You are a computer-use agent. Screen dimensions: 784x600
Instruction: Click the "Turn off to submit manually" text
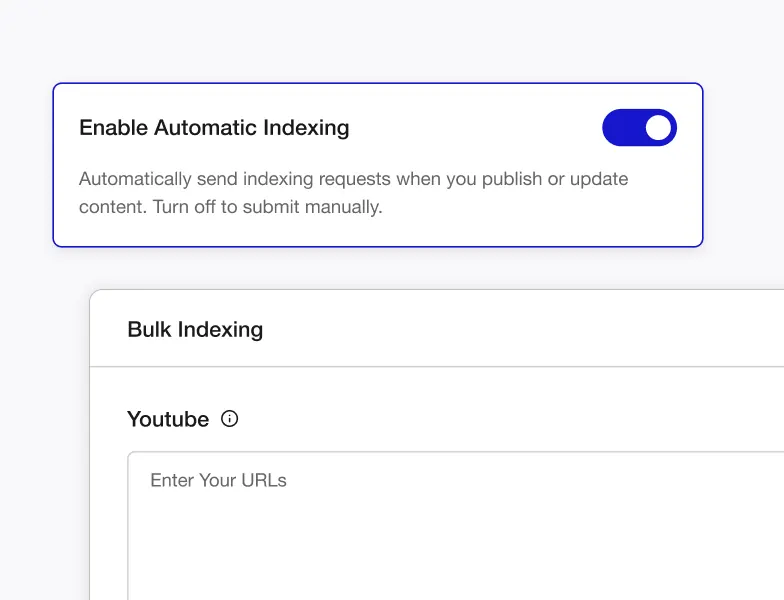268,207
